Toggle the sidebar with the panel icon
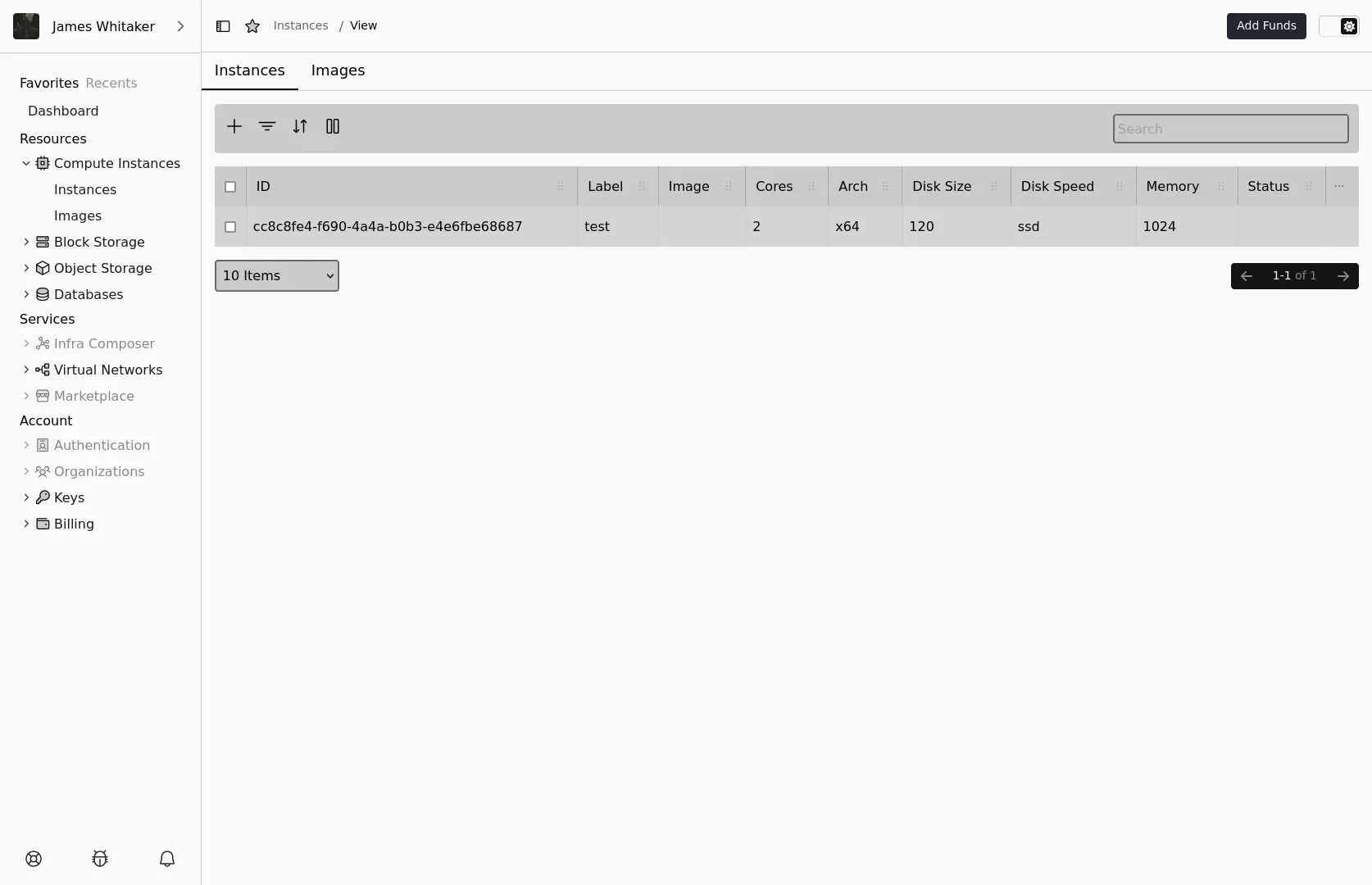1372x885 pixels. (x=222, y=25)
